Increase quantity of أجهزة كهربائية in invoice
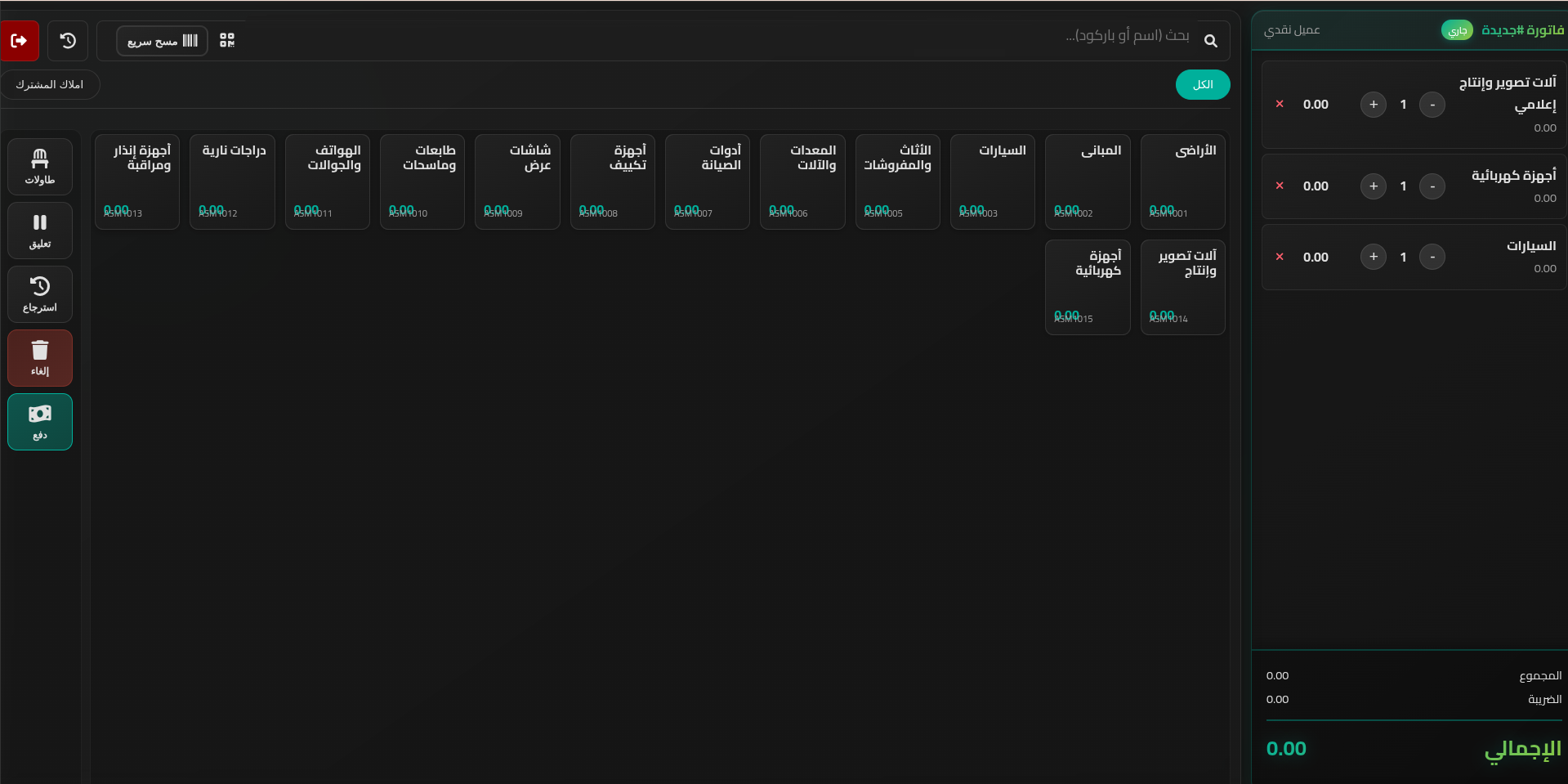 tap(1373, 186)
